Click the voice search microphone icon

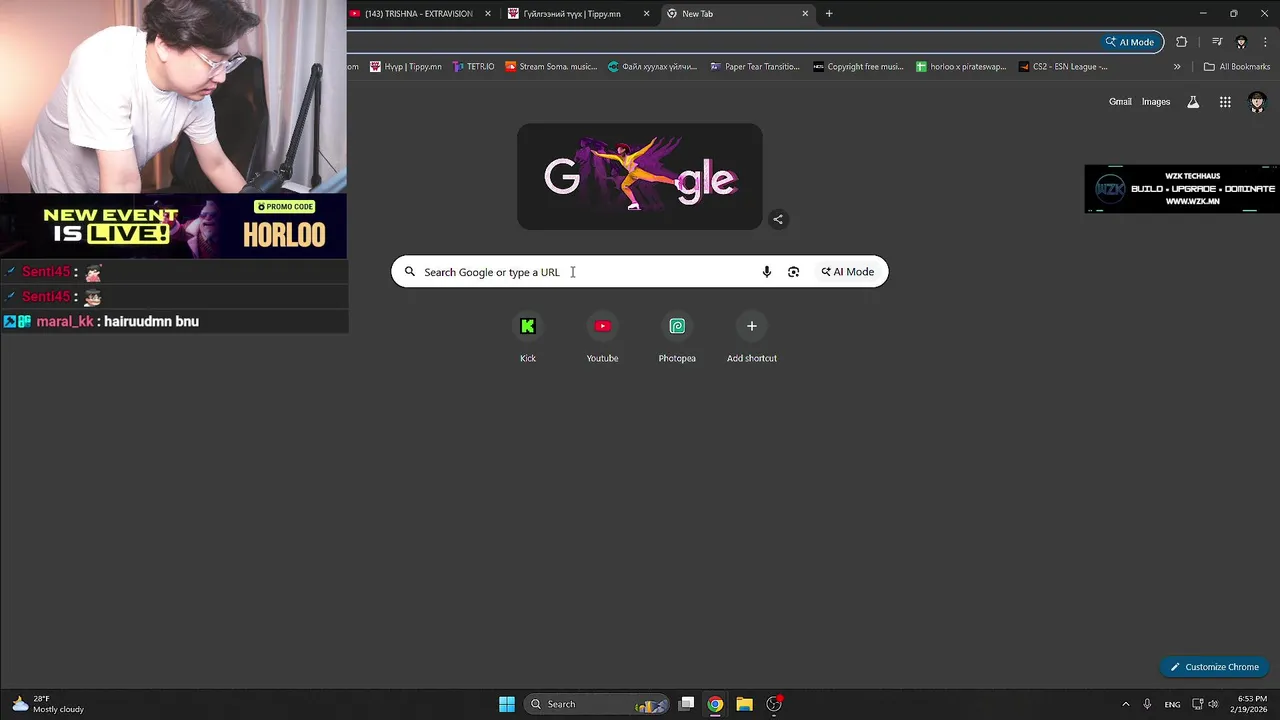767,272
